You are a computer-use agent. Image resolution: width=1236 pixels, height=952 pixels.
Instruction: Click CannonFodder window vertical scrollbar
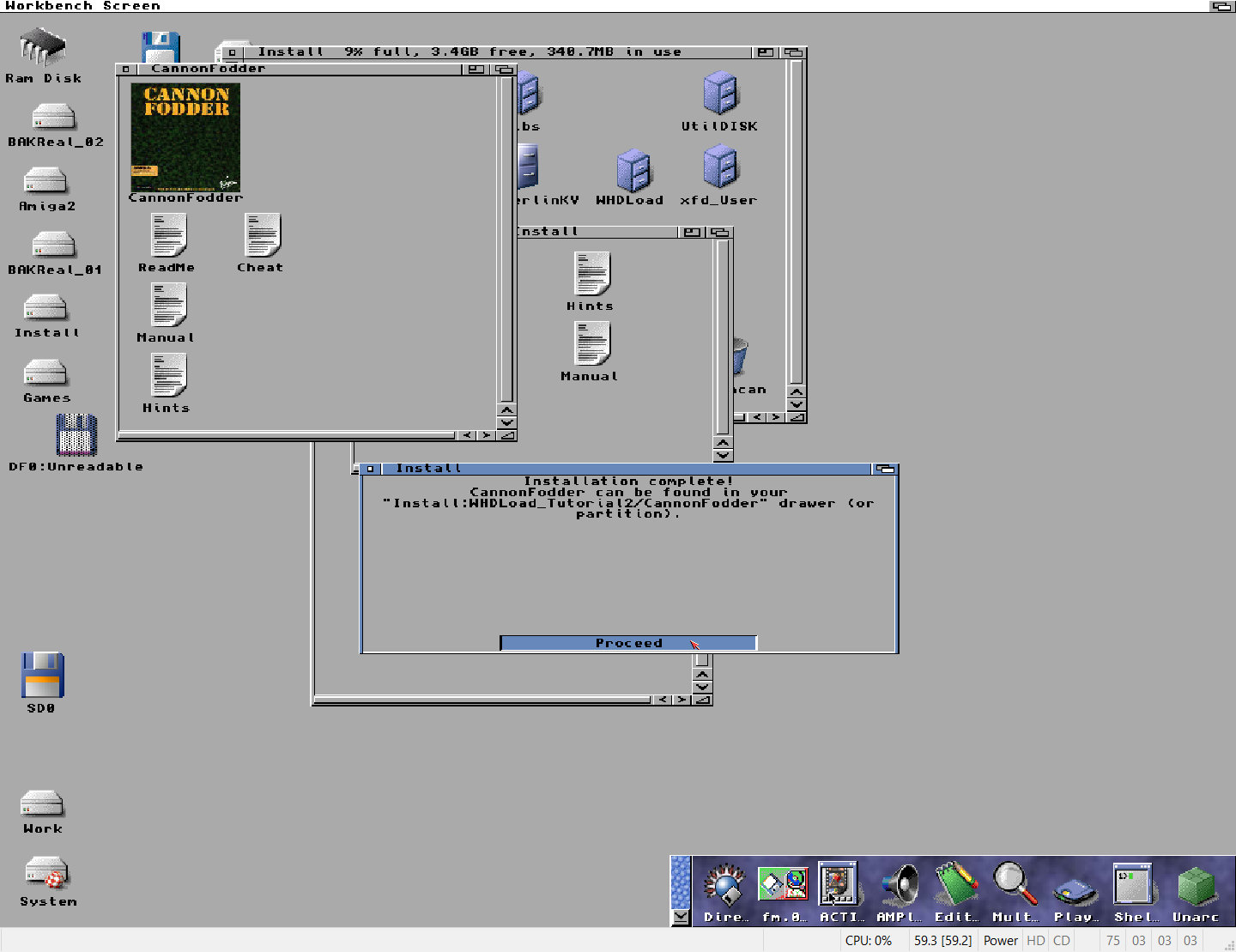coord(506,240)
